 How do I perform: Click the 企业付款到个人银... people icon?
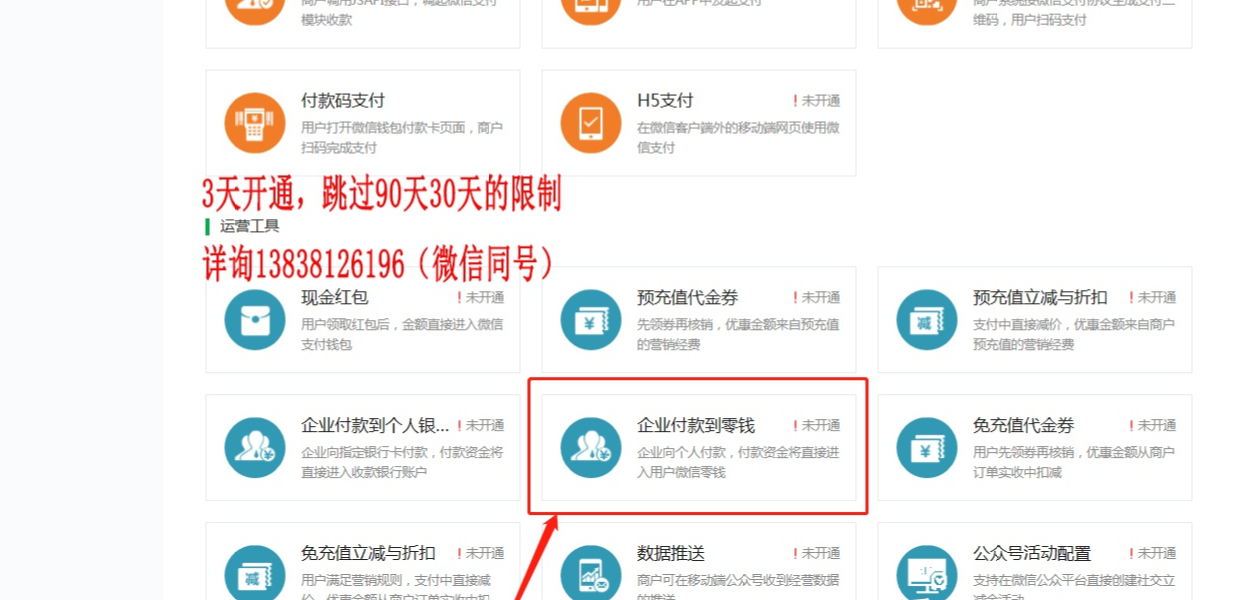(255, 448)
